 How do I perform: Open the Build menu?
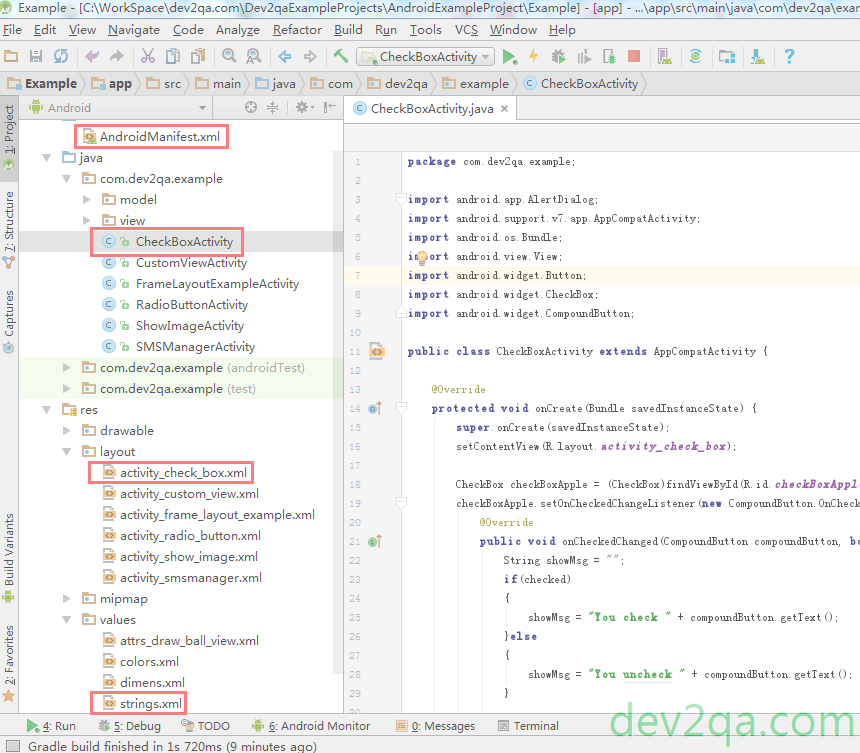pos(348,29)
